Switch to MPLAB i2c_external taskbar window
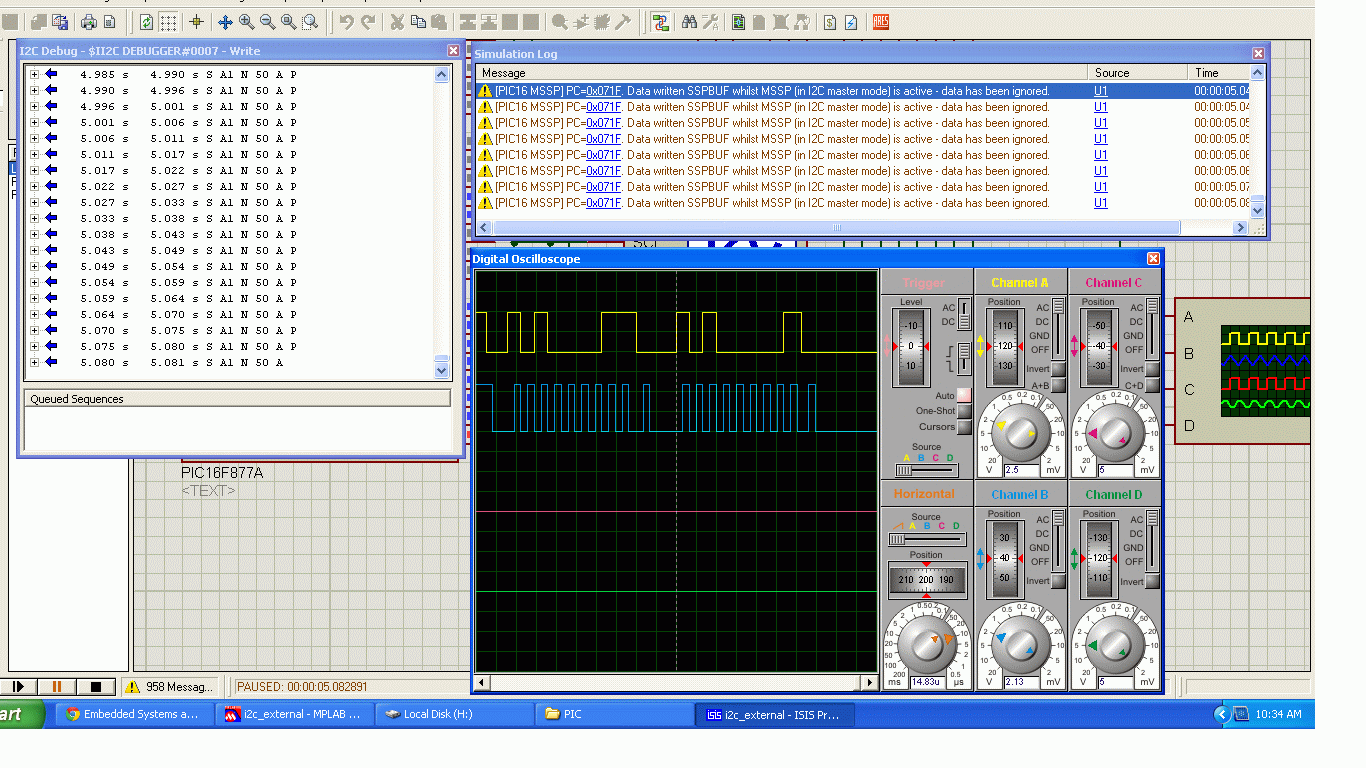 [294, 714]
